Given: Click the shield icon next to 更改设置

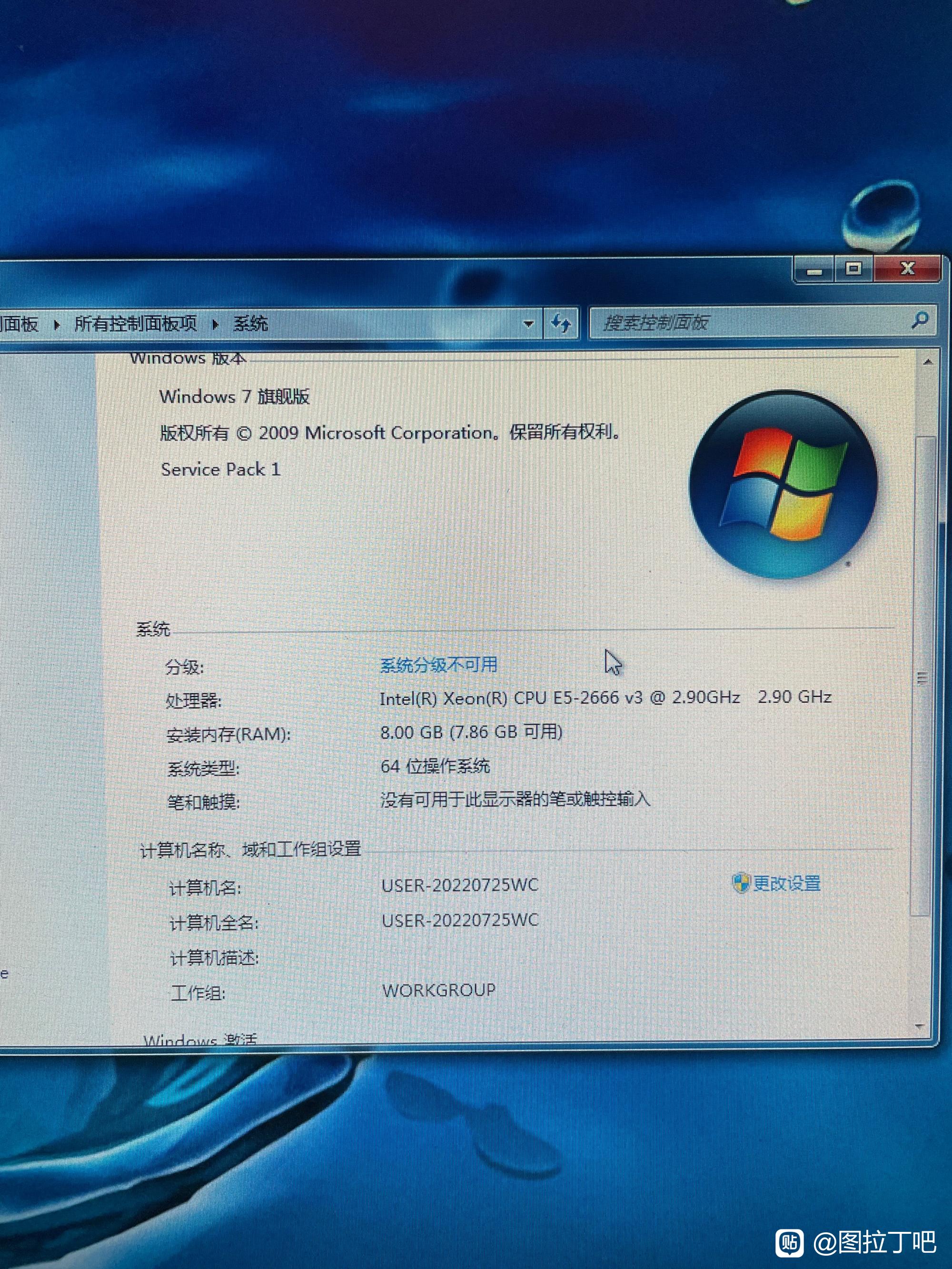Looking at the screenshot, I should pyautogui.click(x=741, y=882).
